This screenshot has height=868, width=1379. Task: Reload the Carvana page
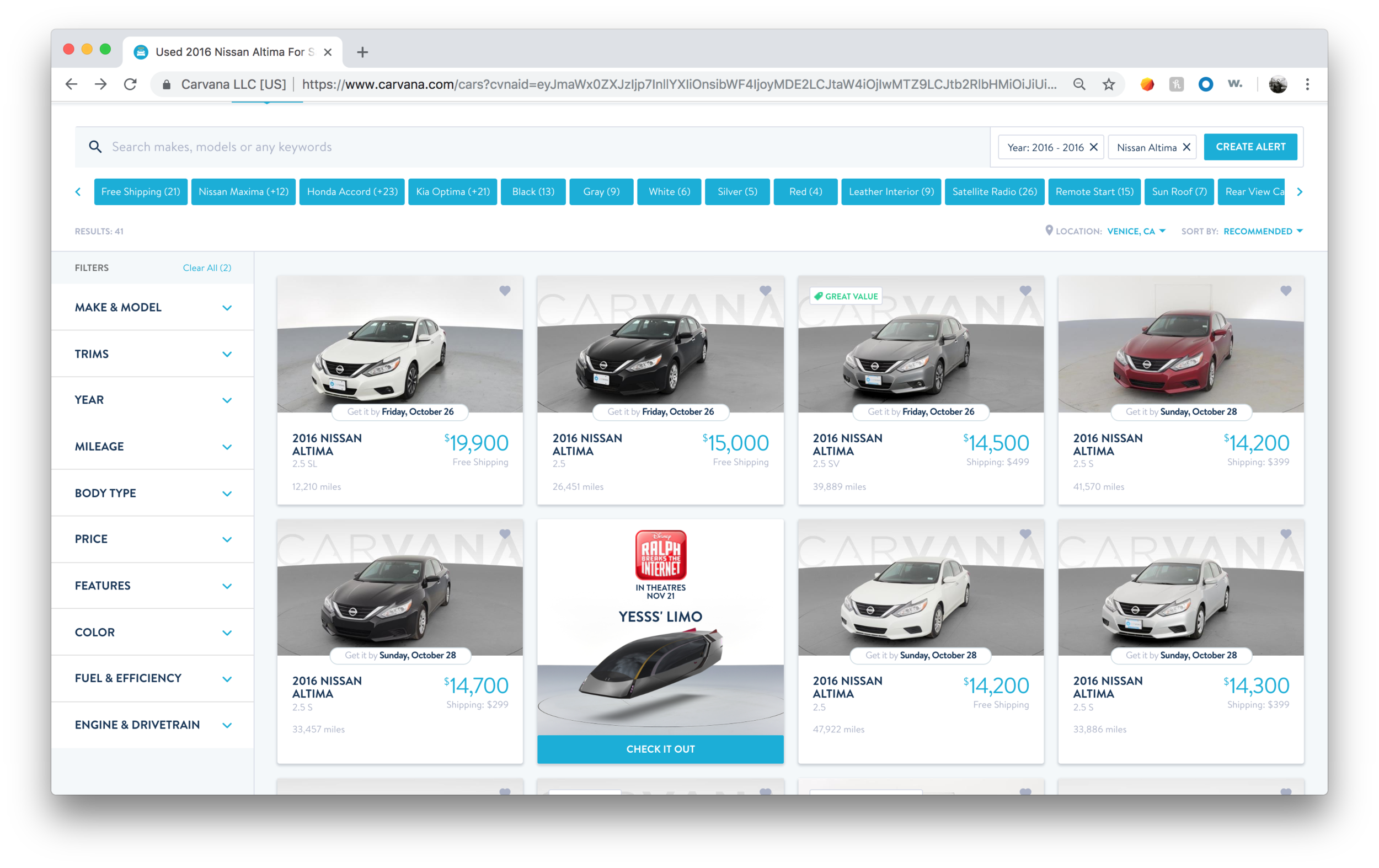pyautogui.click(x=131, y=85)
